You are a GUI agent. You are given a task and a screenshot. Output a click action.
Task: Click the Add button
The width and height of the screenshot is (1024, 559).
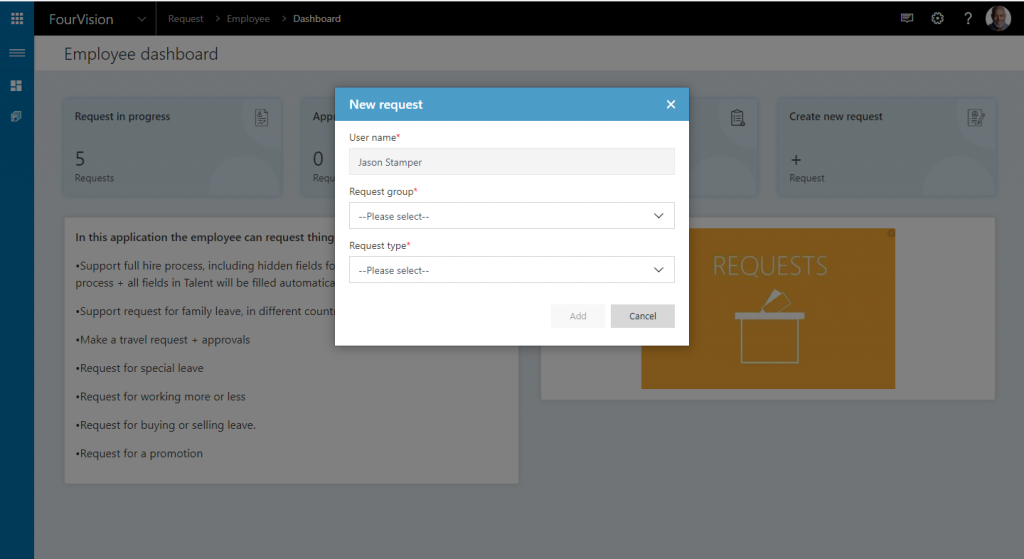coord(578,316)
